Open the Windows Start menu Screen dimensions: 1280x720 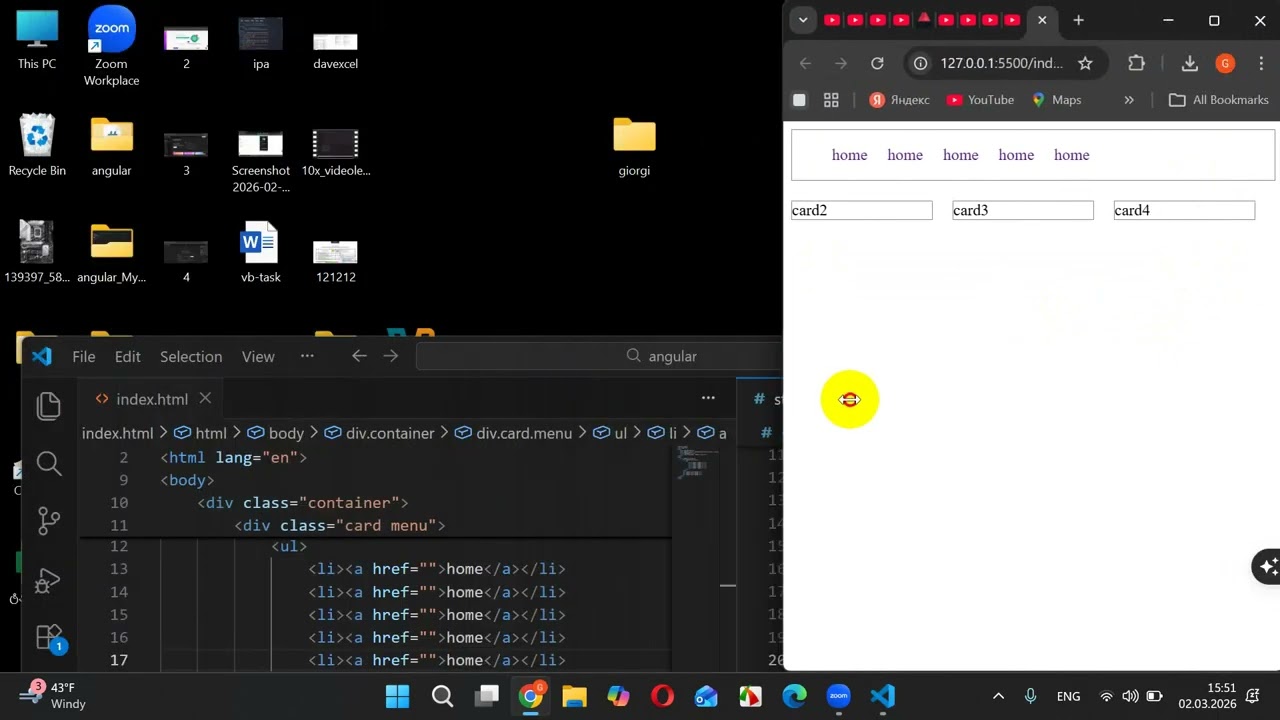tap(397, 696)
